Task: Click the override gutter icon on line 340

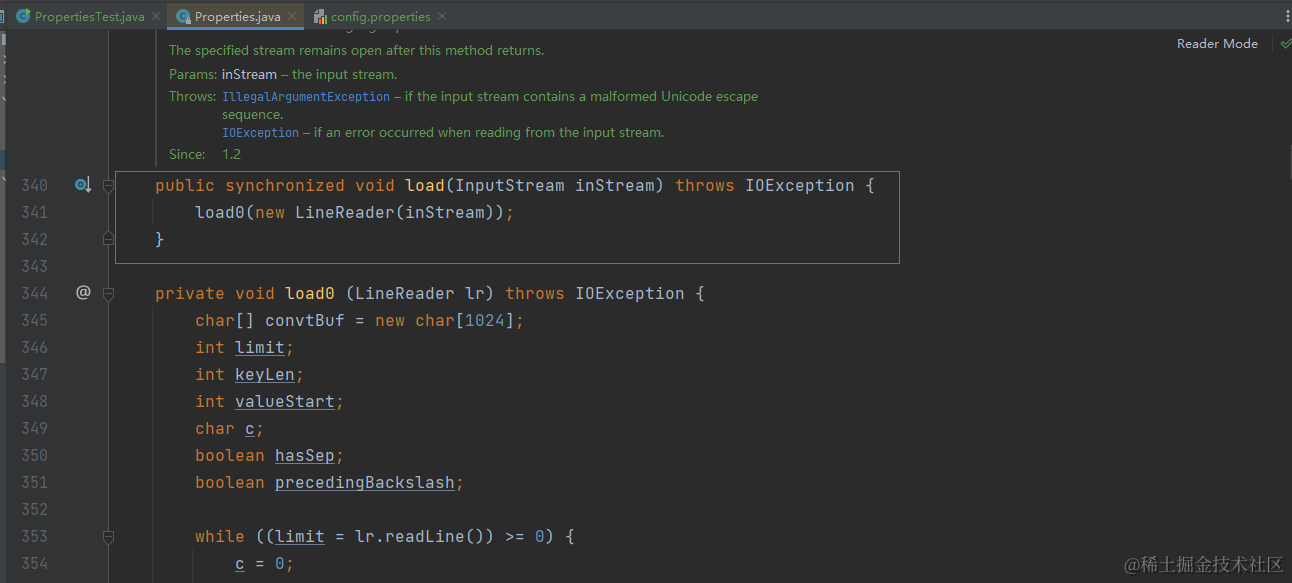Action: point(83,185)
